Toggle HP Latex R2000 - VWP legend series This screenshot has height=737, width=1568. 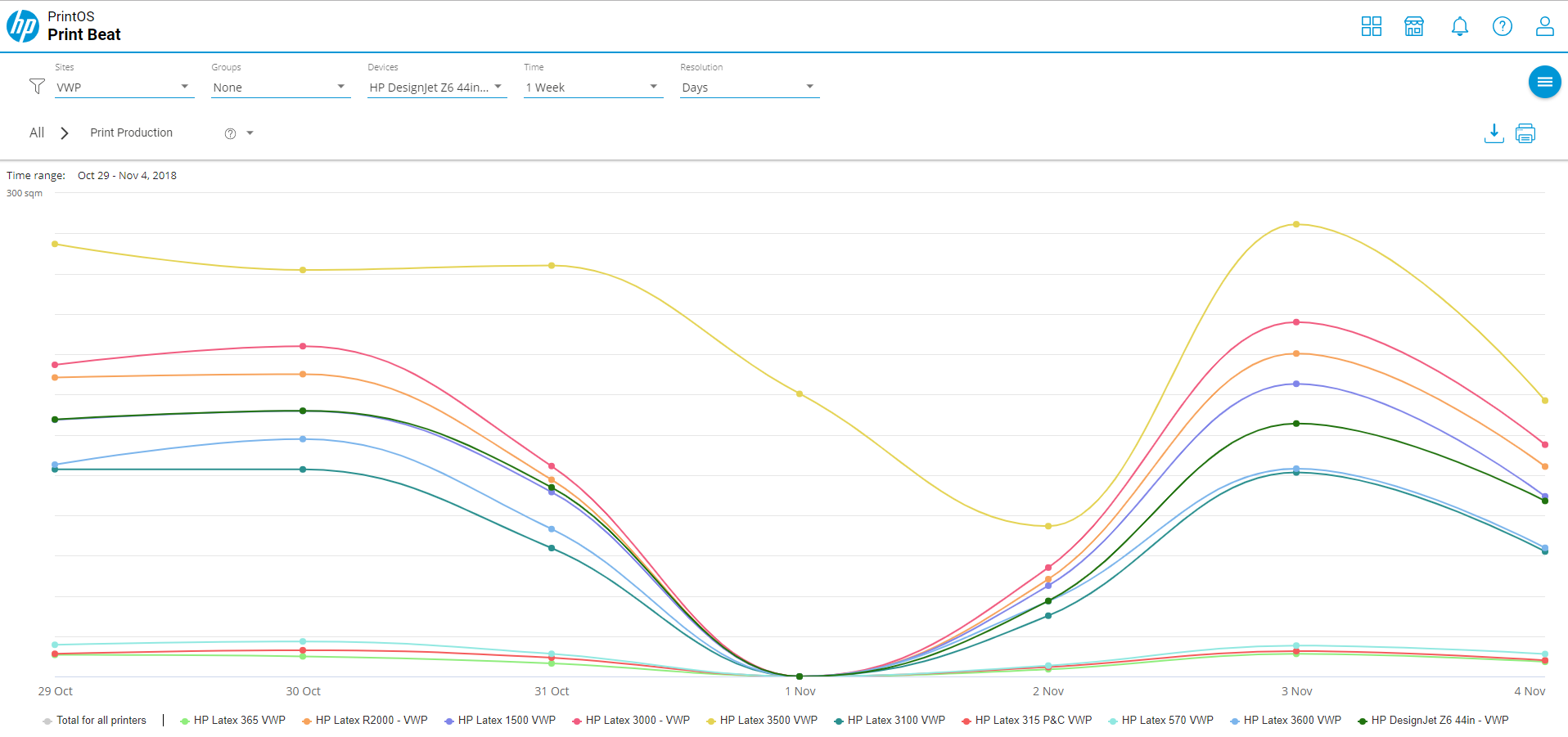364,721
